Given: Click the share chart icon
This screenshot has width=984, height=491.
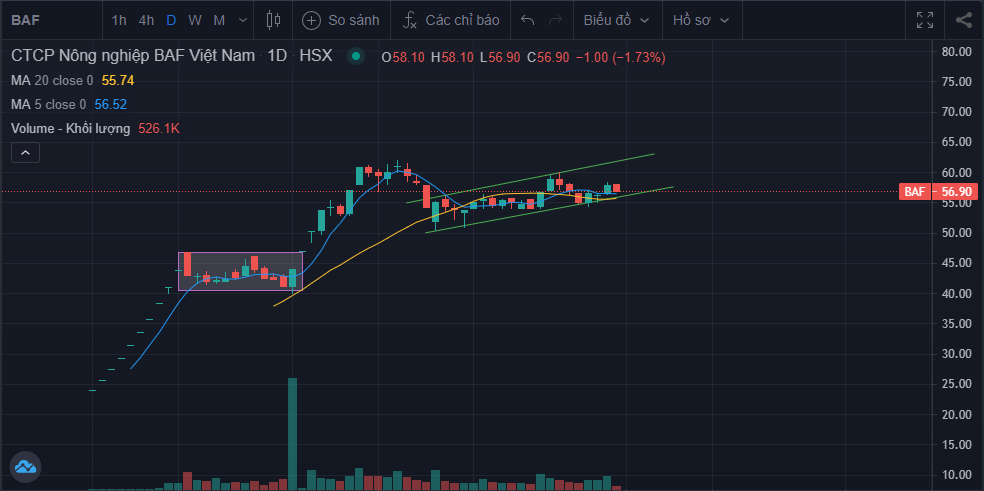Looking at the screenshot, I should [963, 20].
